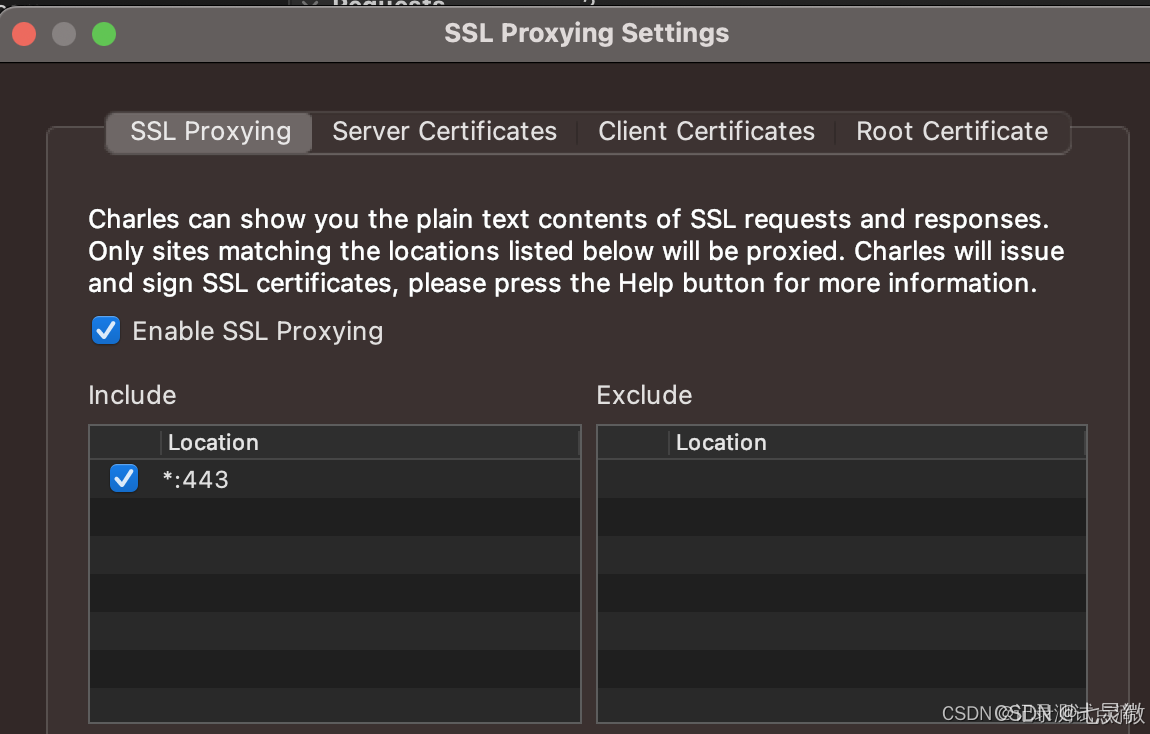The width and height of the screenshot is (1150, 734).
Task: Close the SSL Proxying Settings window
Action: [x=24, y=34]
